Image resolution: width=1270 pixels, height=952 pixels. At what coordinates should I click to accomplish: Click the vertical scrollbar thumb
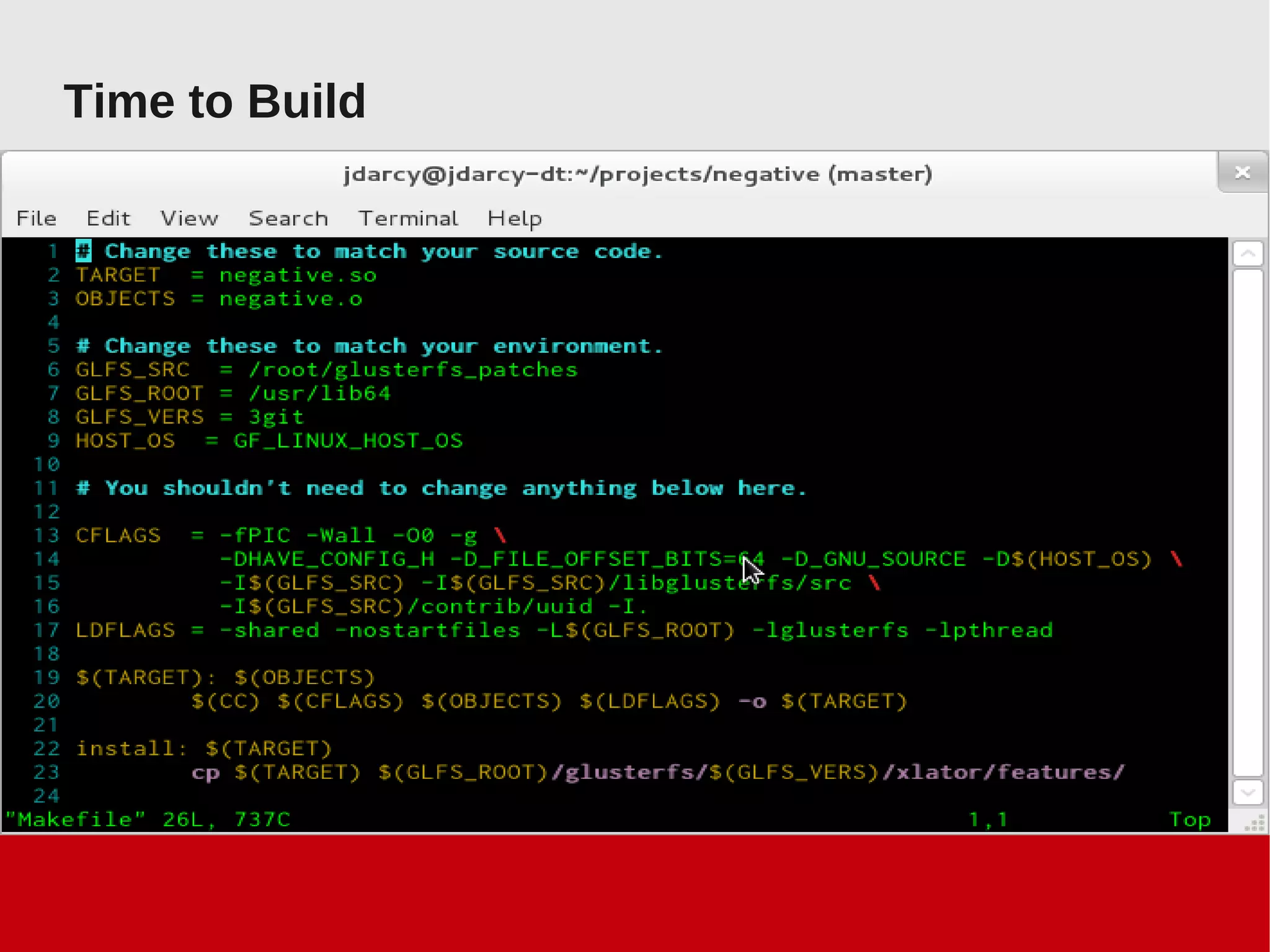[x=1248, y=522]
